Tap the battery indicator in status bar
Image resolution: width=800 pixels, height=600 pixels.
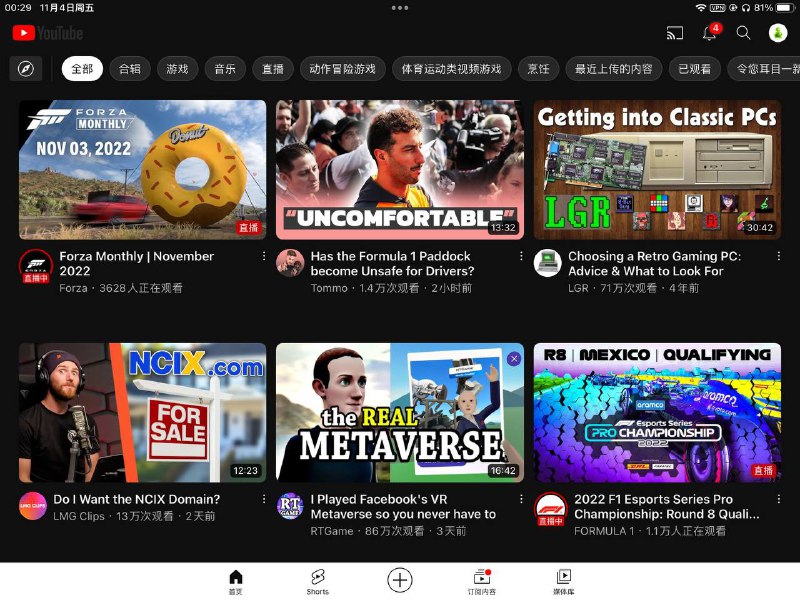click(785, 8)
